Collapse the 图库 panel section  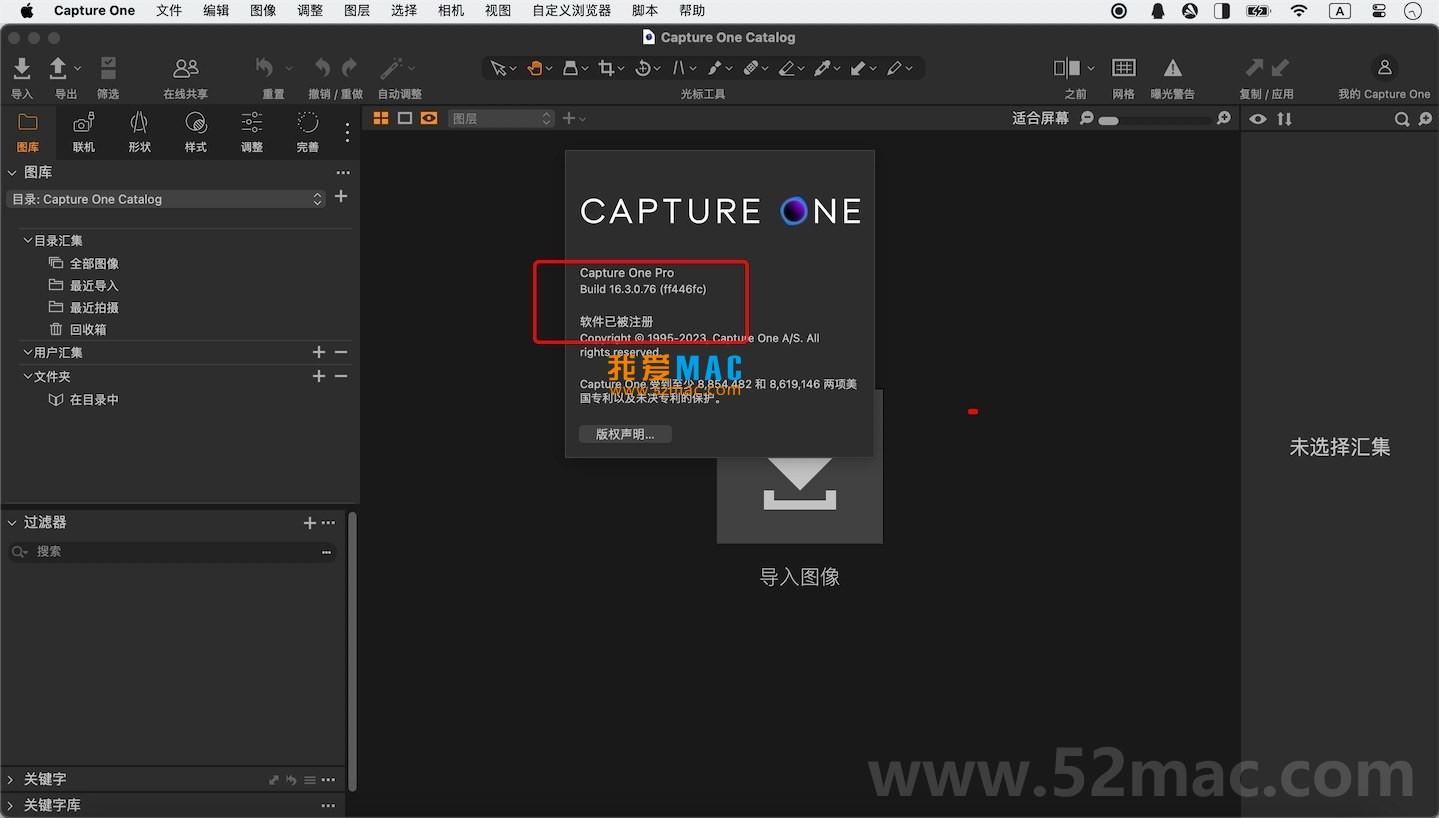pyautogui.click(x=12, y=173)
